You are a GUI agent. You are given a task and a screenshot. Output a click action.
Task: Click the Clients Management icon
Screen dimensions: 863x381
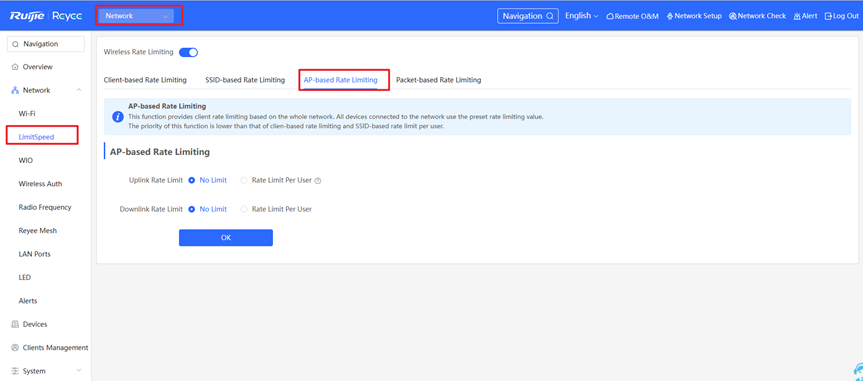[x=15, y=348]
